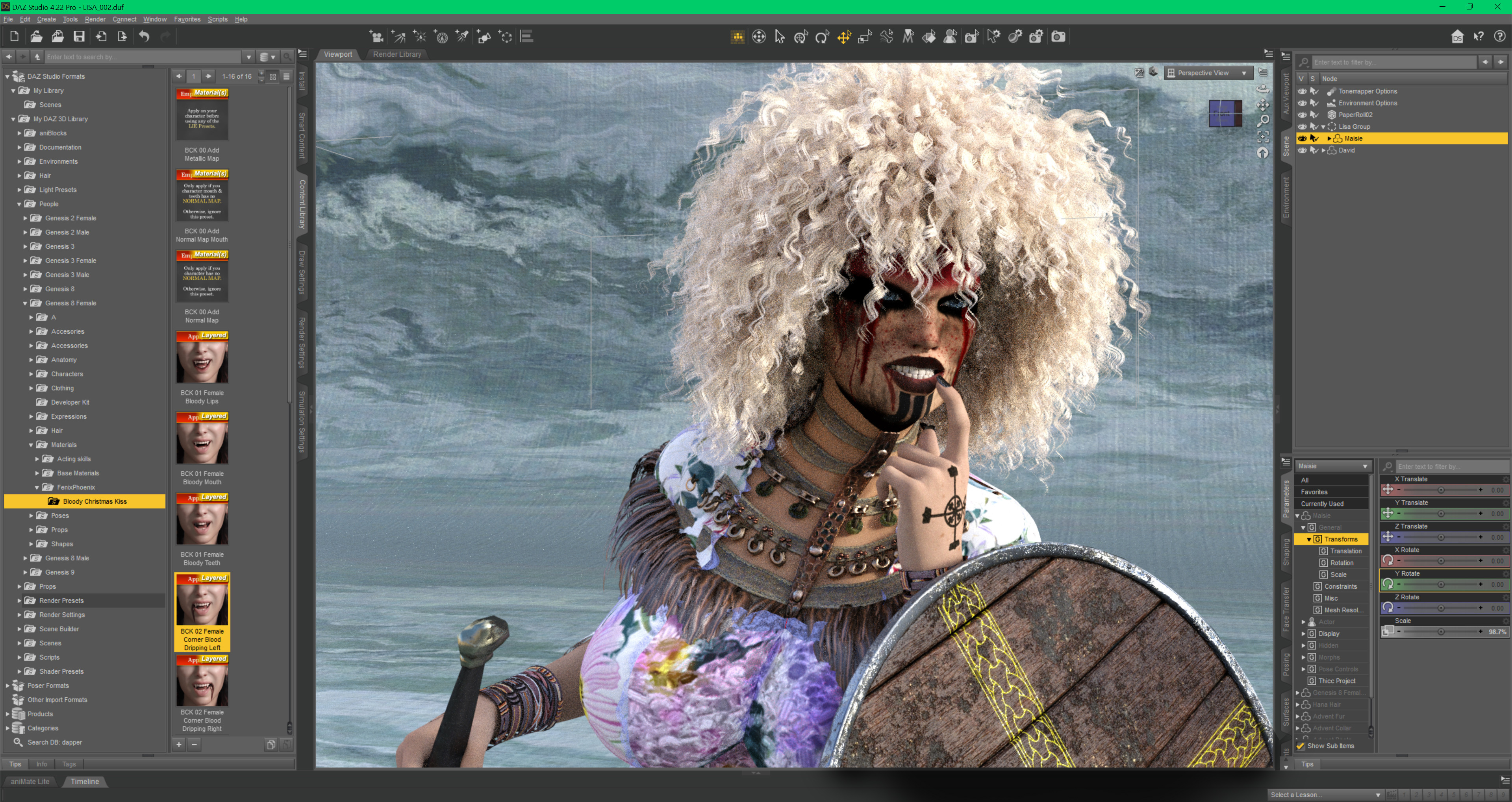The image size is (1512, 802).
Task: Adjust the X Translate slider
Action: point(1441,490)
